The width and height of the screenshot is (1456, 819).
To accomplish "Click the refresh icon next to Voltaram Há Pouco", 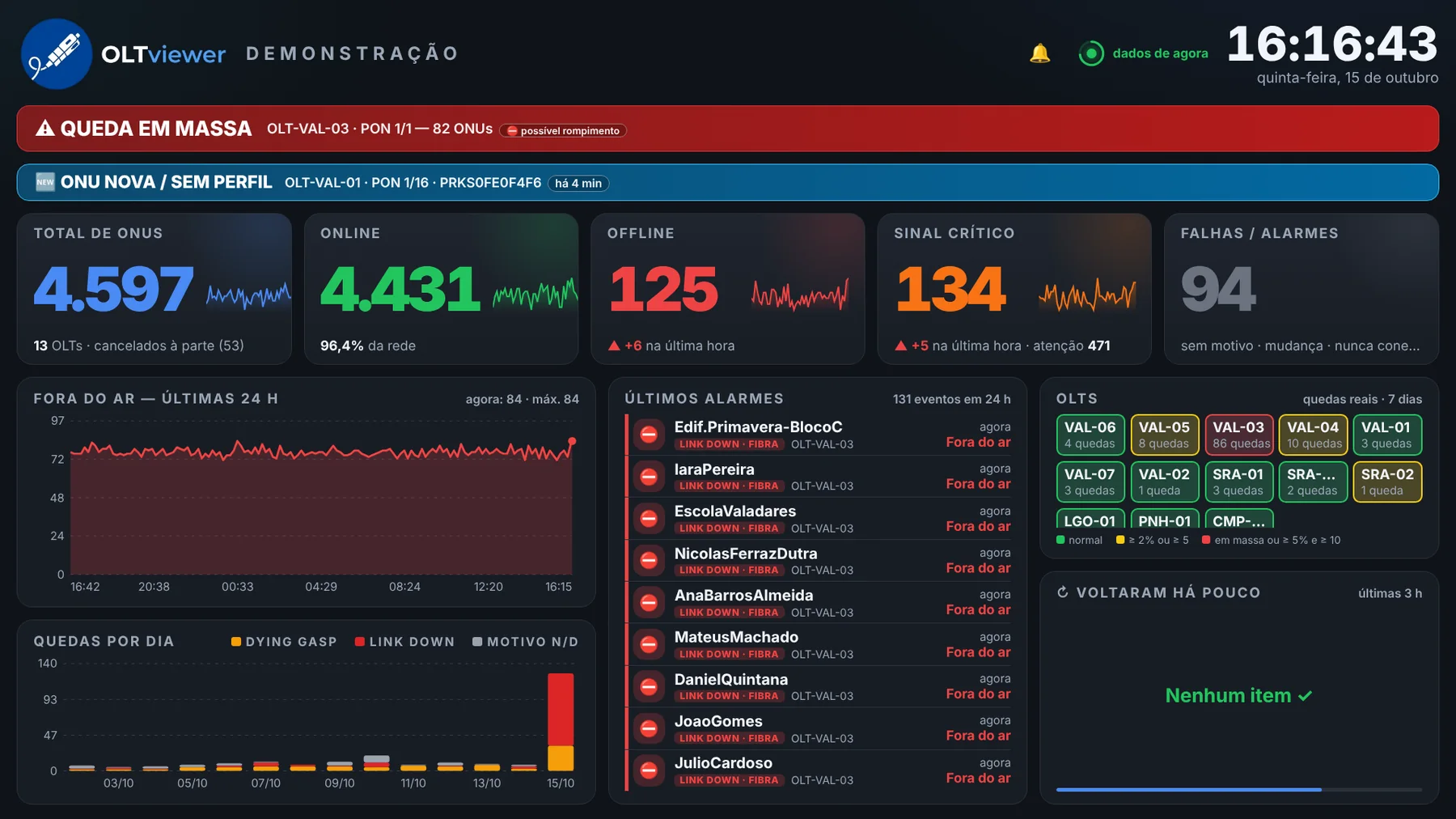I will [x=1063, y=592].
